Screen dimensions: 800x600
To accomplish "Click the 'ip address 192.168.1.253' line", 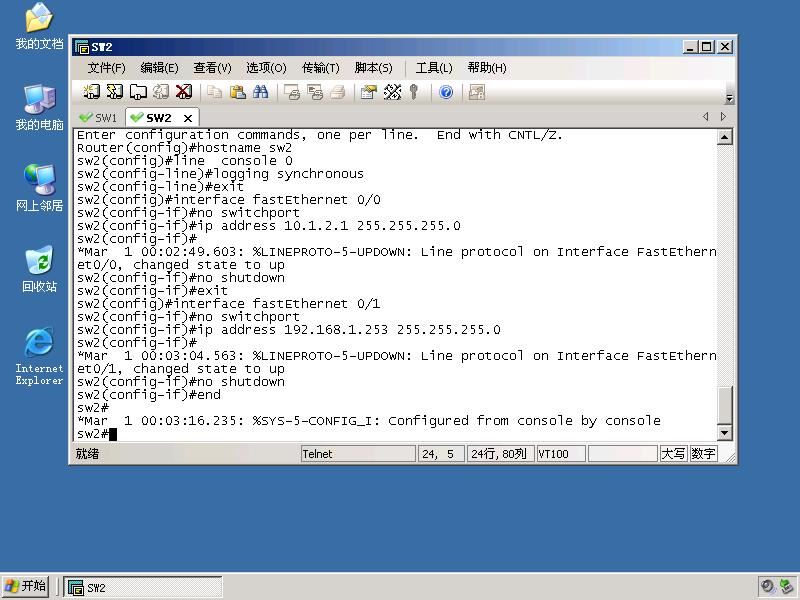I will coord(289,330).
